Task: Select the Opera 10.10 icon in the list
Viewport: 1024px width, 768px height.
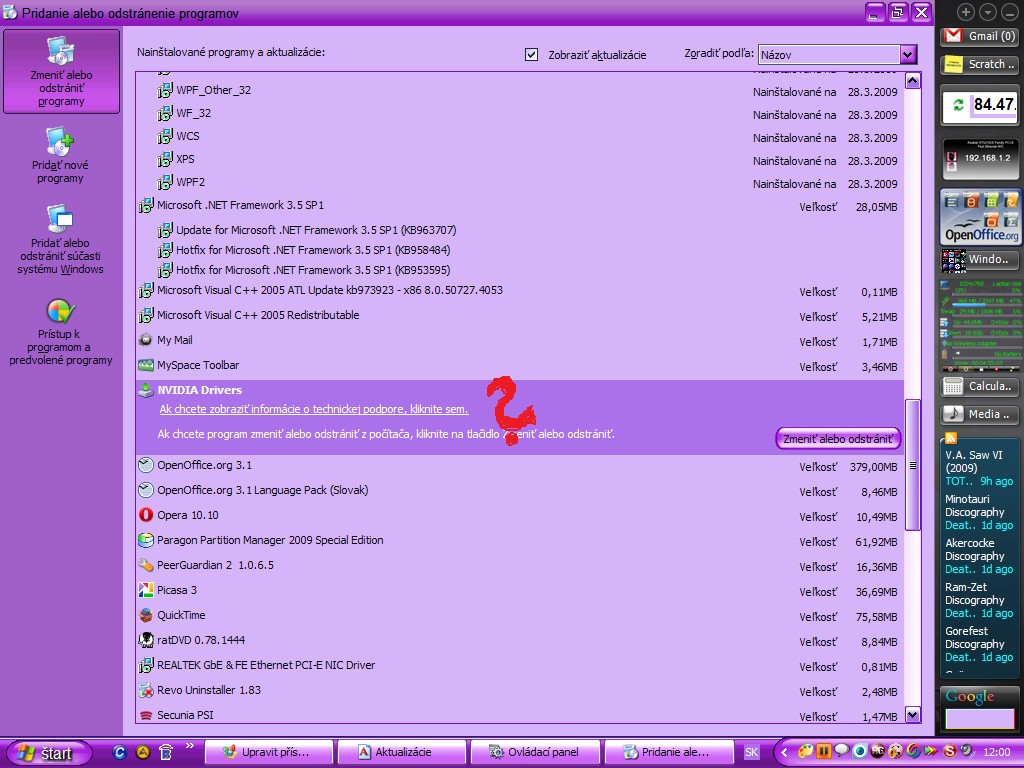Action: pos(145,515)
